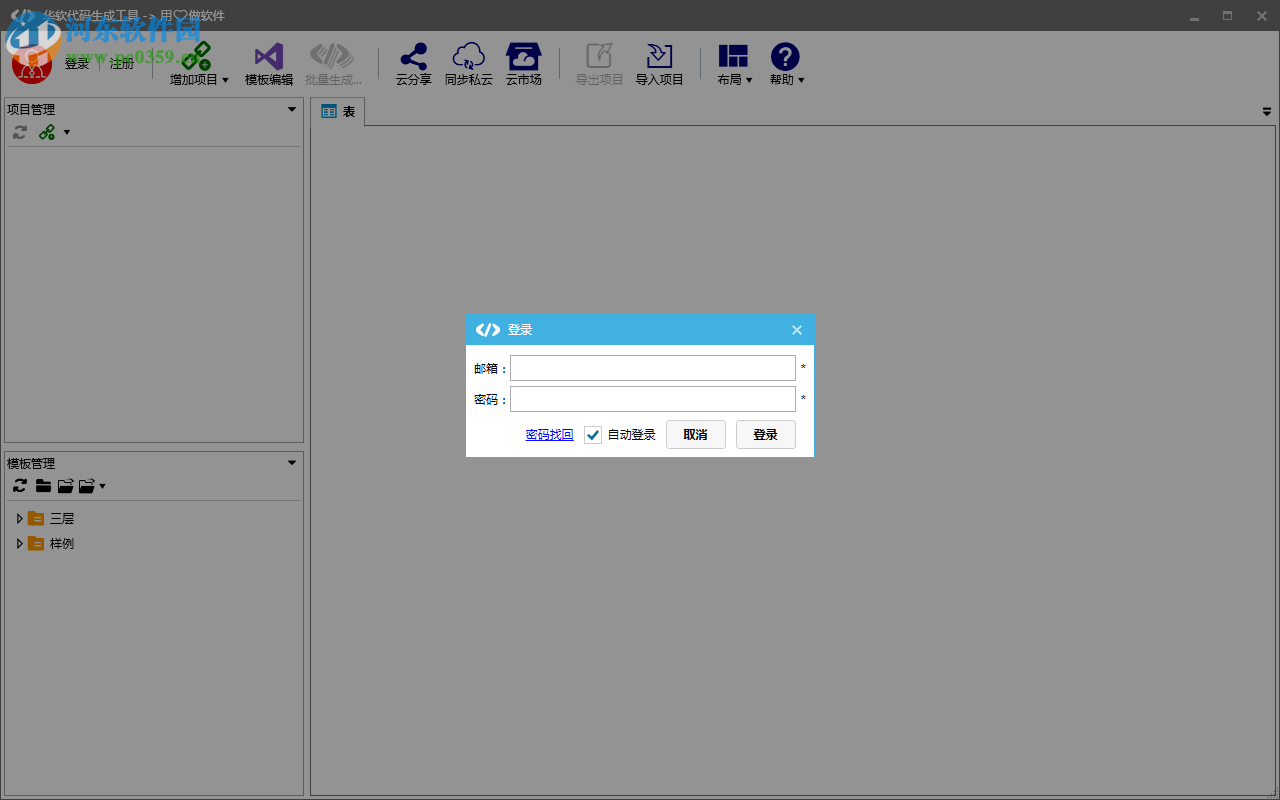Click the red user avatar icon
Screen dimensions: 1280x800
[32, 65]
